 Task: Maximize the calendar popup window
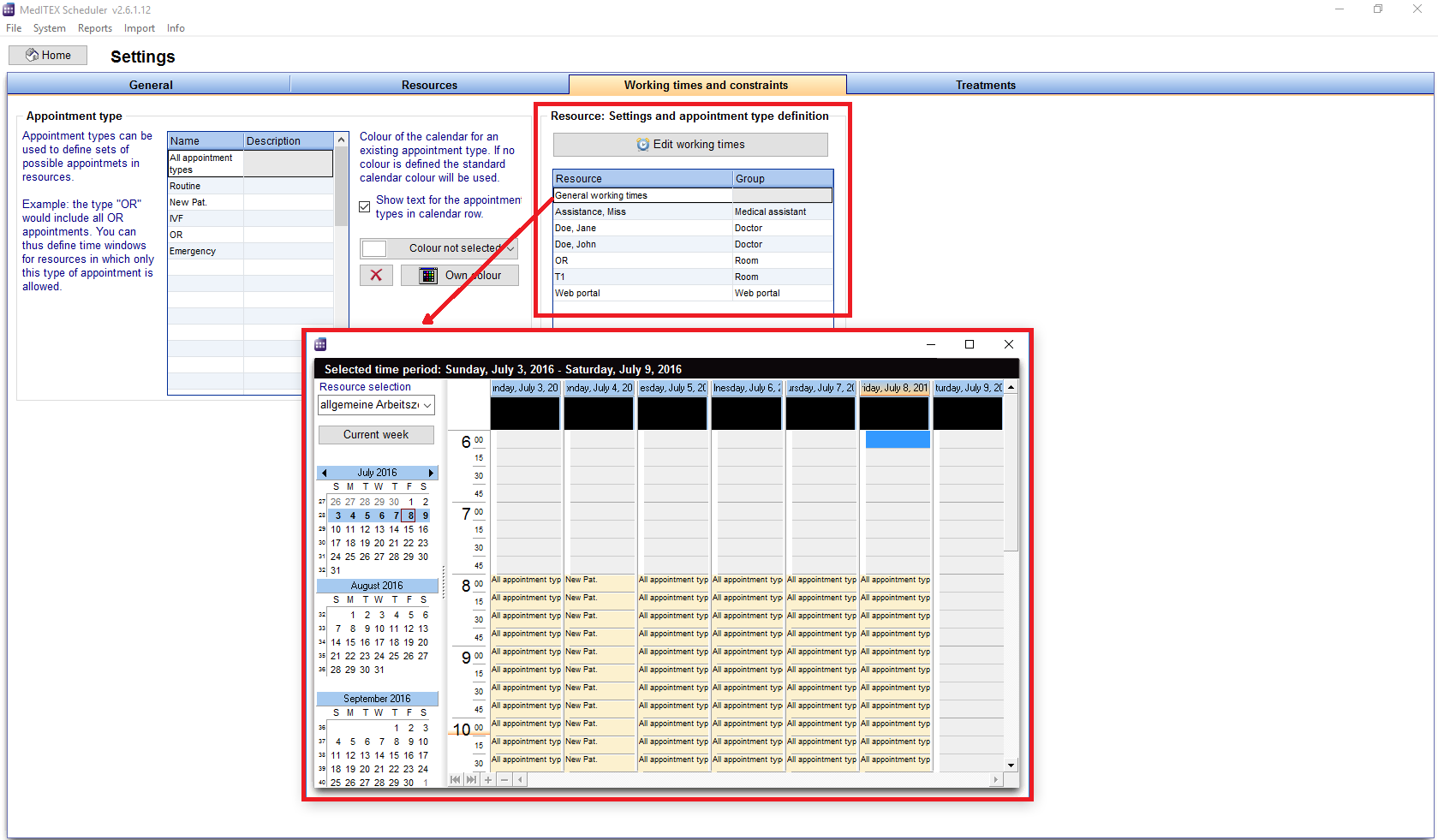(x=970, y=344)
